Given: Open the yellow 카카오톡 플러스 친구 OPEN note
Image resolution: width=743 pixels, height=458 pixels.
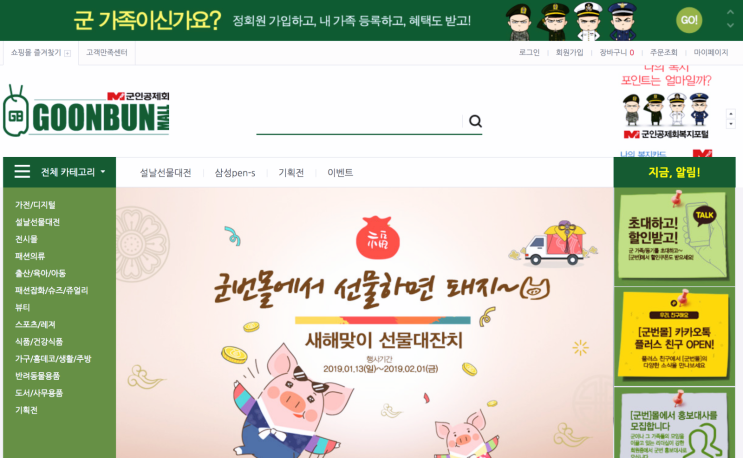Looking at the screenshot, I should coord(673,336).
